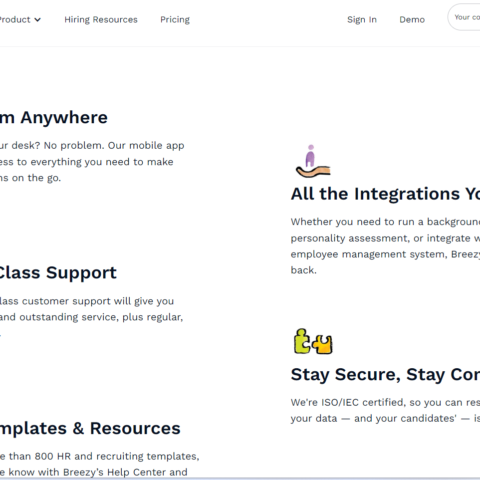Click the ISO/IEC certified paragraph
The image size is (480, 480).
385,410
